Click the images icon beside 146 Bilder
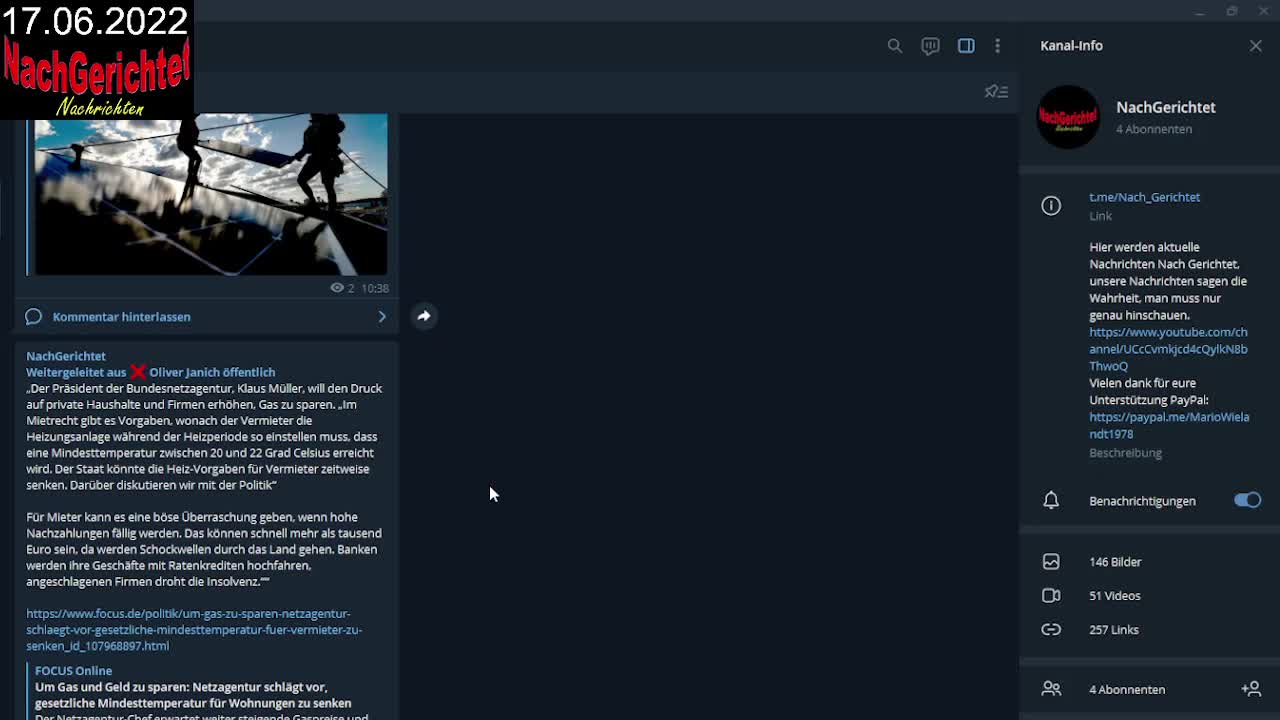 [x=1051, y=562]
